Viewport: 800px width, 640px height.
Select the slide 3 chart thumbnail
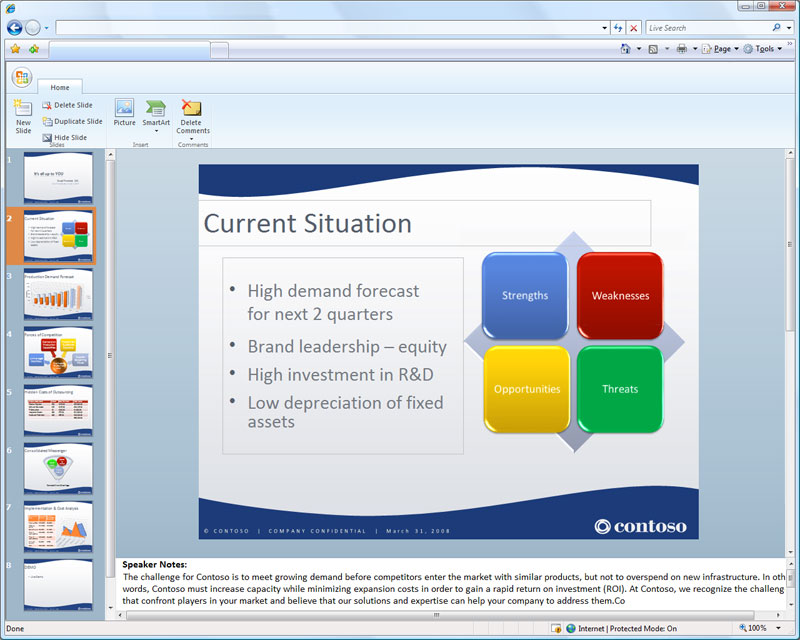[58, 294]
